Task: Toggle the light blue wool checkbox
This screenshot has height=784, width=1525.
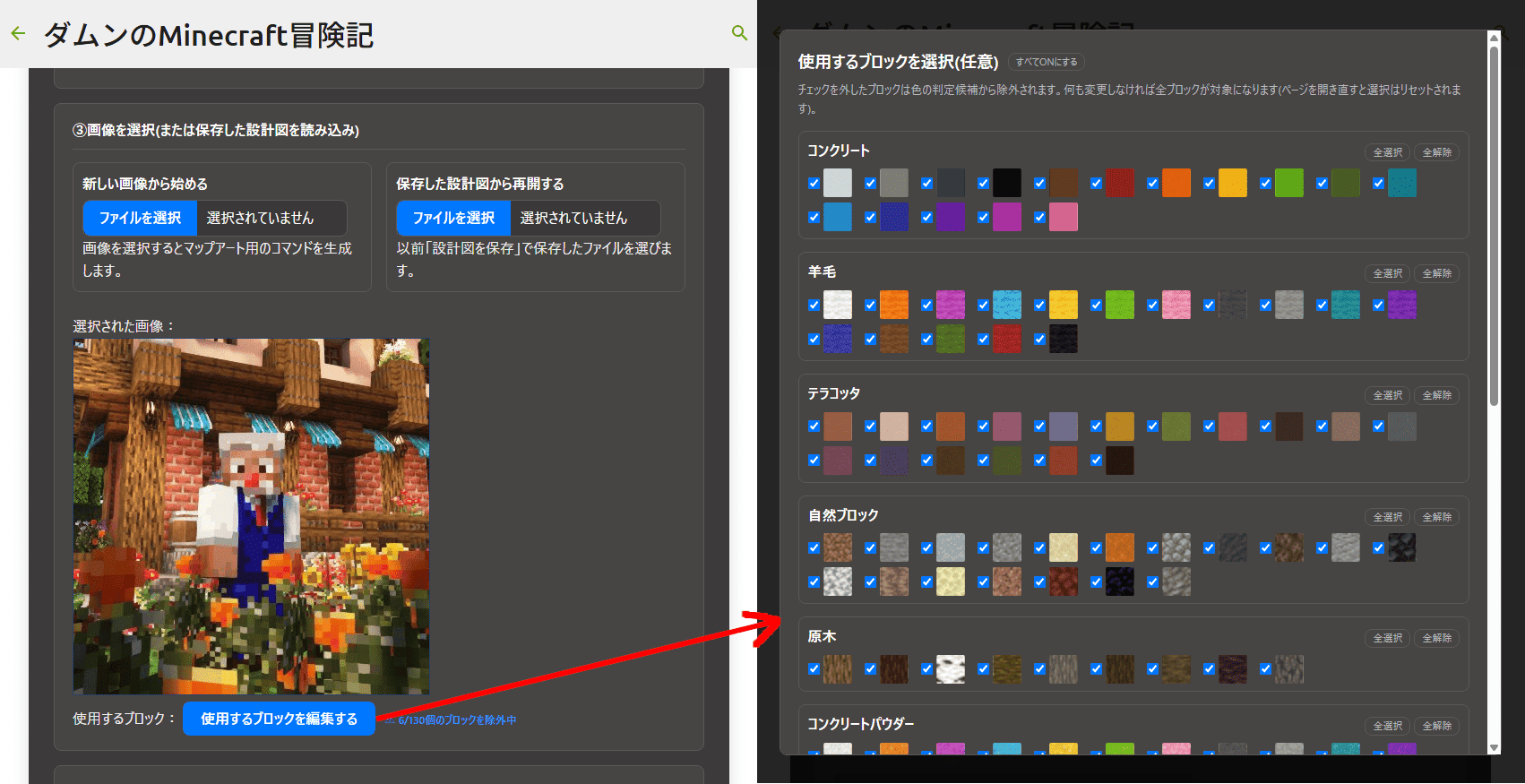Action: click(x=983, y=306)
